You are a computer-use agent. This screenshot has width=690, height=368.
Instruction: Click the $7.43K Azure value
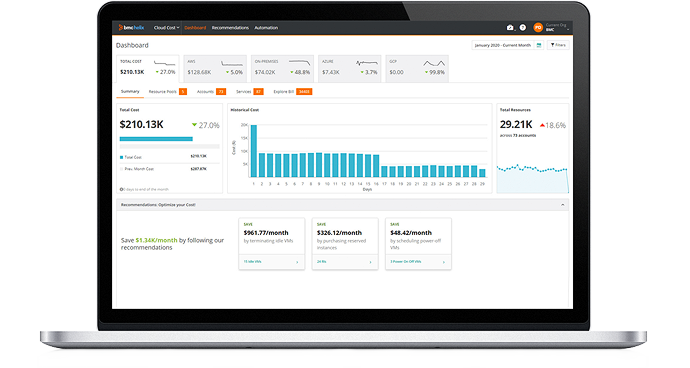pos(330,72)
